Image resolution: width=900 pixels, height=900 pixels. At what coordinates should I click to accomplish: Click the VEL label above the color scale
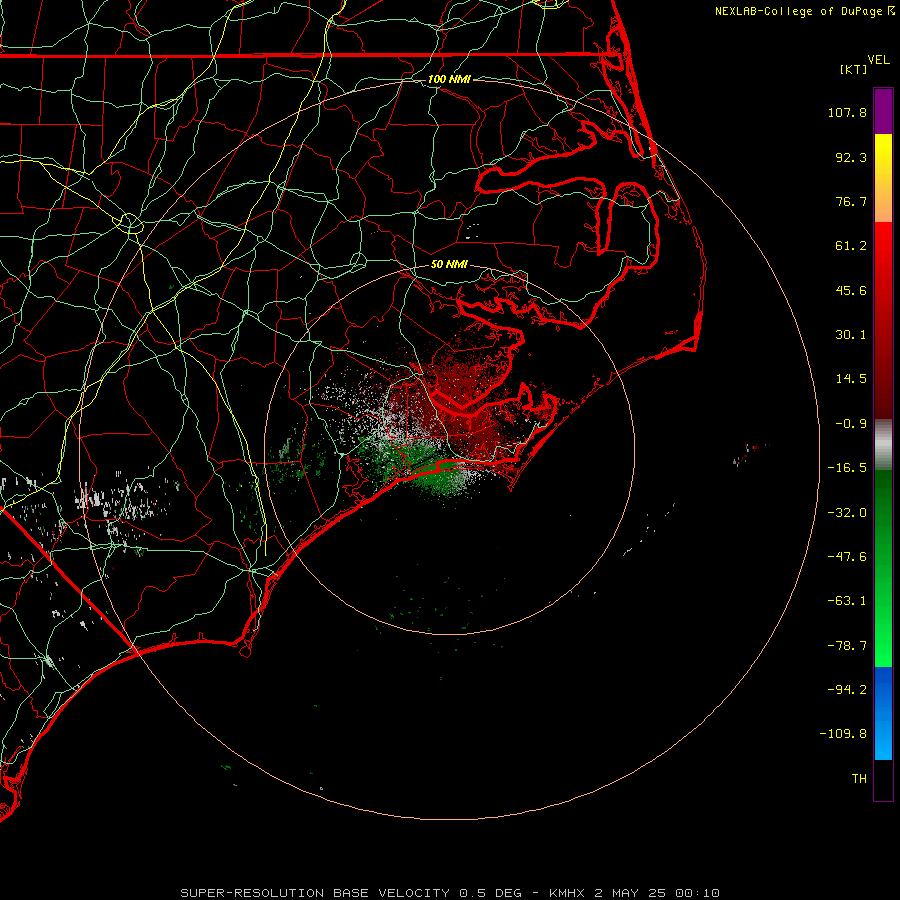pos(878,60)
